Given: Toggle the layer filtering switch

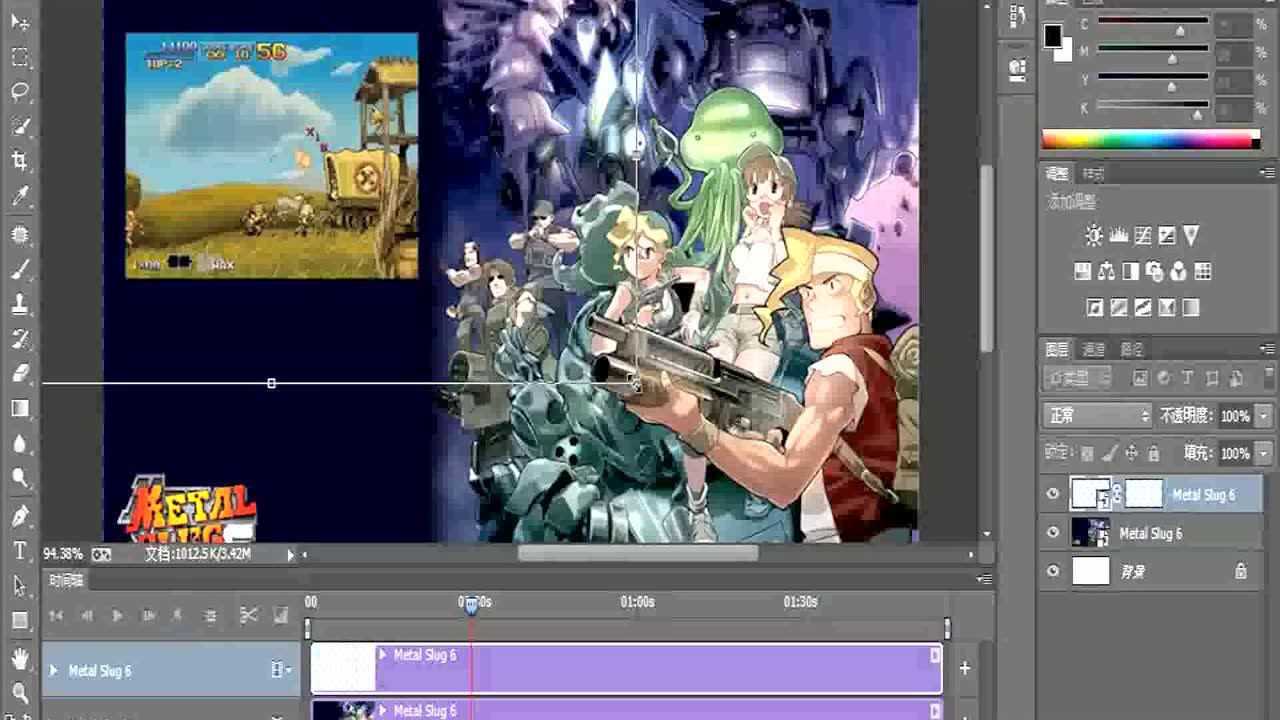Looking at the screenshot, I should click(x=1268, y=378).
